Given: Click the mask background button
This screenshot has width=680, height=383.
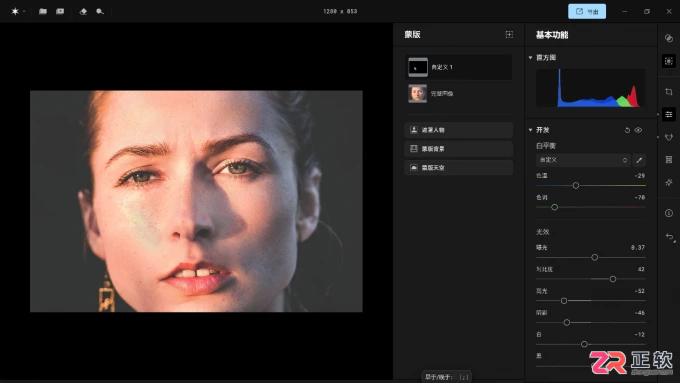Looking at the screenshot, I should 458,149.
